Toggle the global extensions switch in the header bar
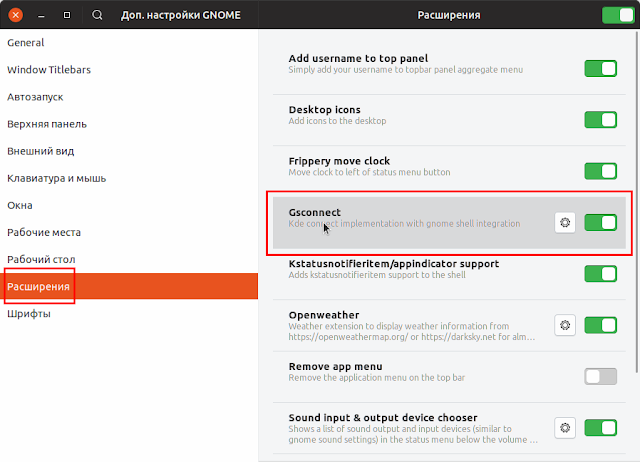Screen dimensions: 640x462 point(618,15)
